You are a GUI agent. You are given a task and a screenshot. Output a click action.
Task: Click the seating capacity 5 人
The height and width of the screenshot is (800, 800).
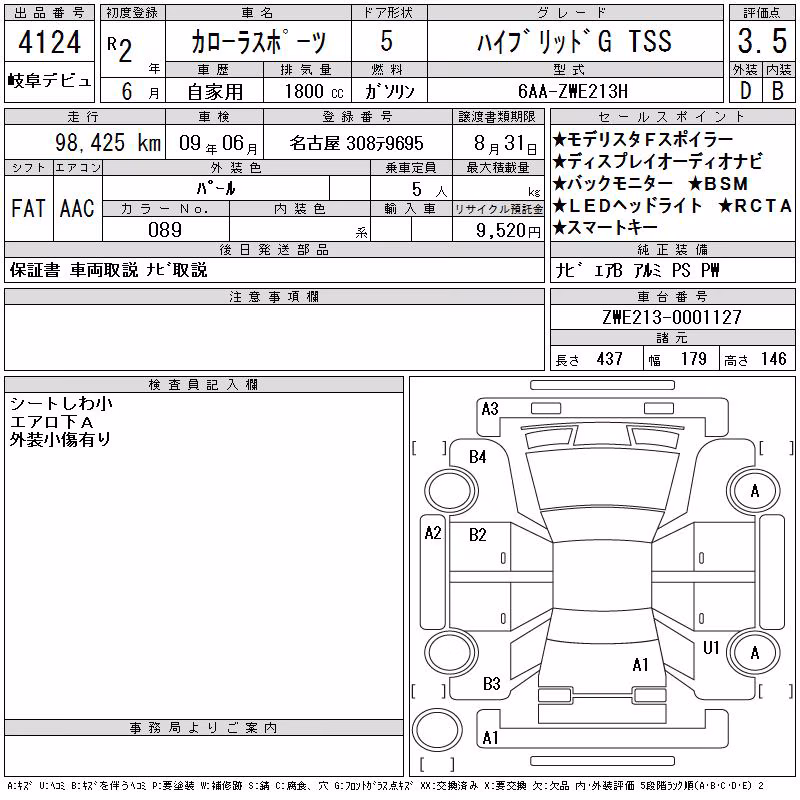click(430, 190)
